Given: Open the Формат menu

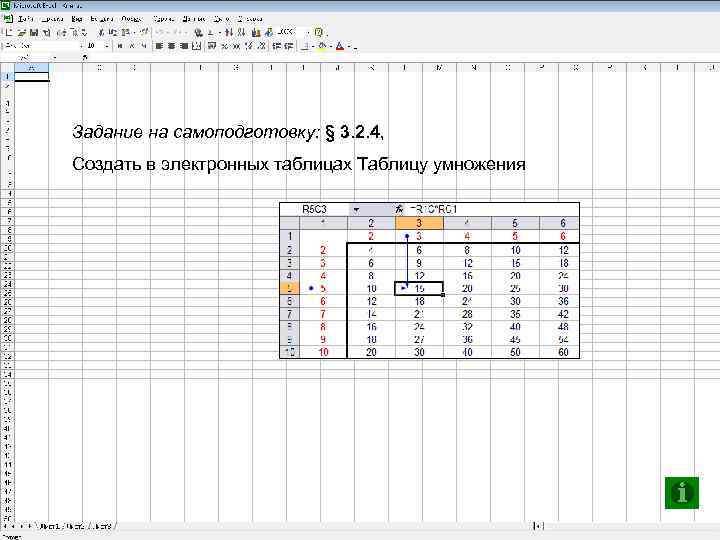Looking at the screenshot, I should 132,19.
